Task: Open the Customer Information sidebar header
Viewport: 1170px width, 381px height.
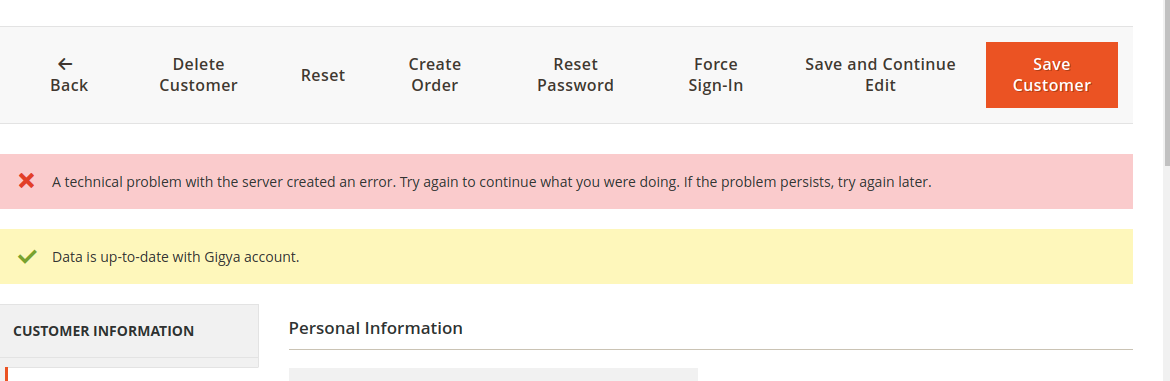Action: coord(129,330)
